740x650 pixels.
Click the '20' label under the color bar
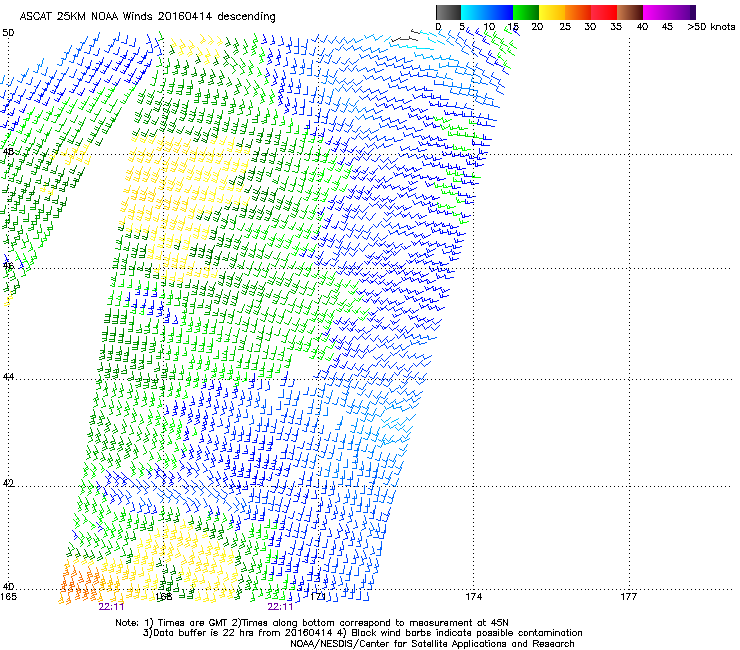[537, 27]
